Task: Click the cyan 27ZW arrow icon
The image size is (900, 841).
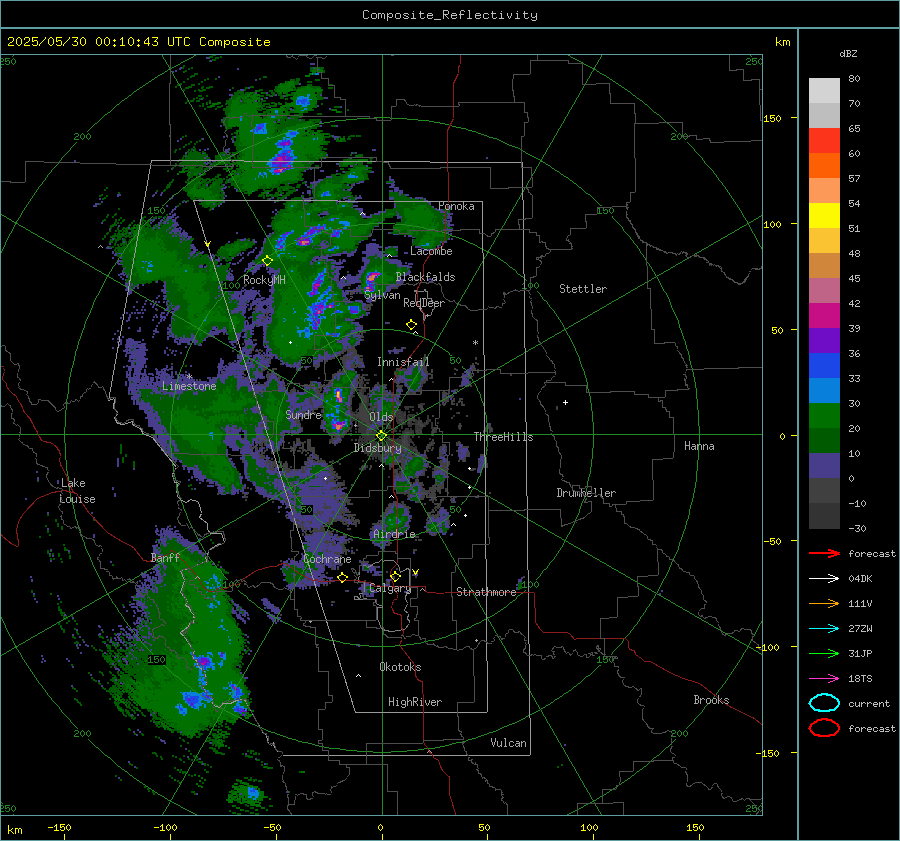Action: click(x=824, y=629)
